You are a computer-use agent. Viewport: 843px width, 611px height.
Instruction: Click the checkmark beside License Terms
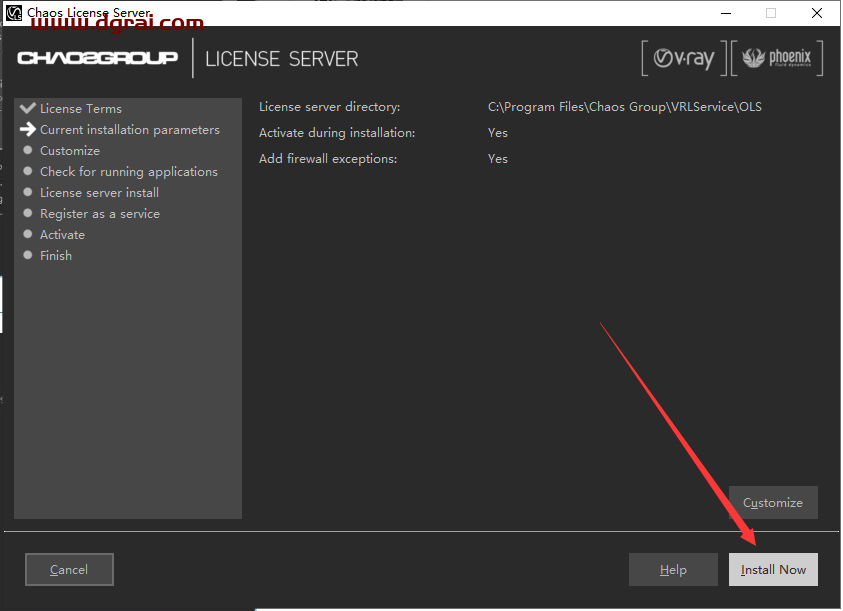coord(28,109)
